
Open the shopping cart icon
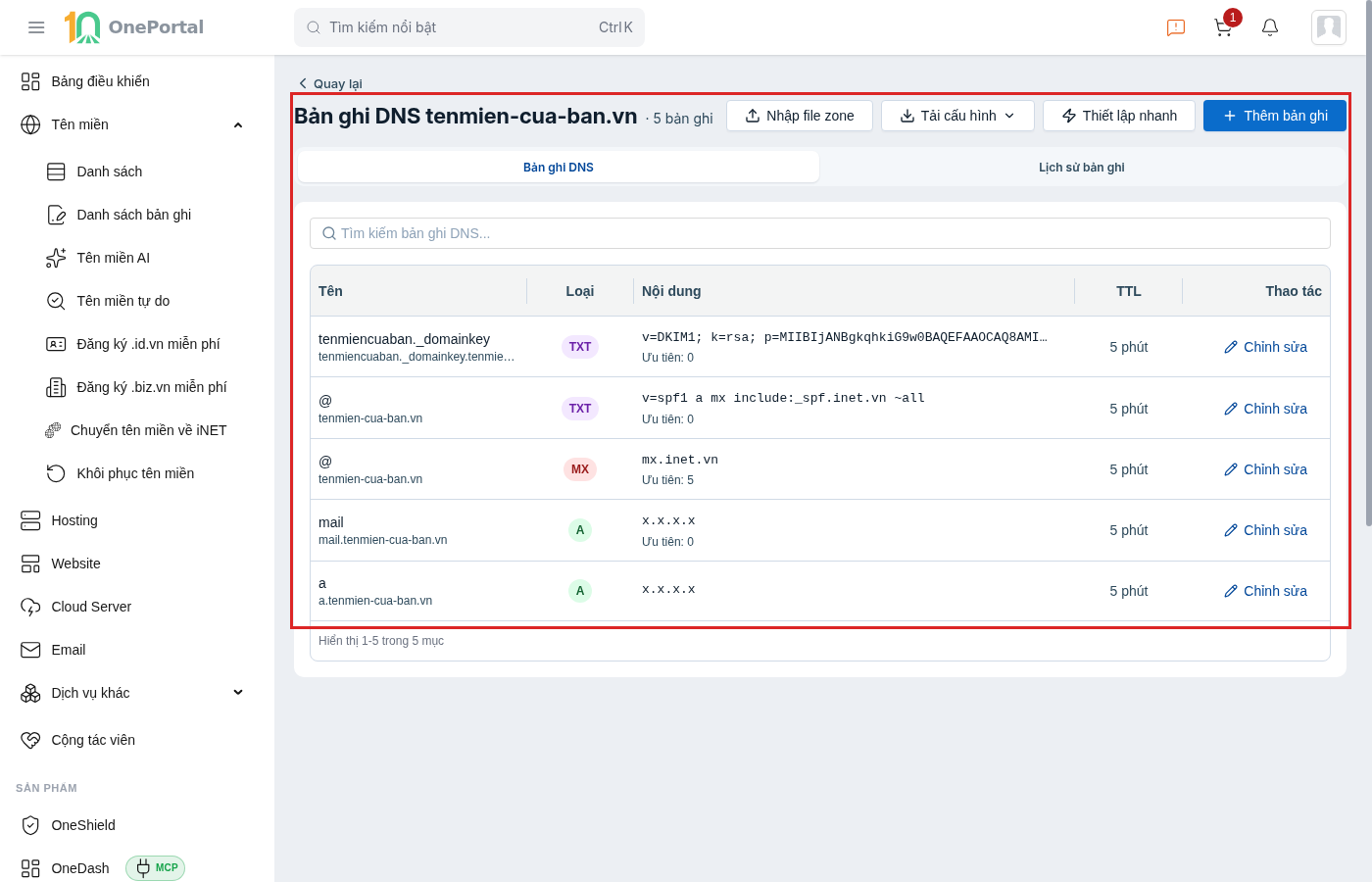1223,27
